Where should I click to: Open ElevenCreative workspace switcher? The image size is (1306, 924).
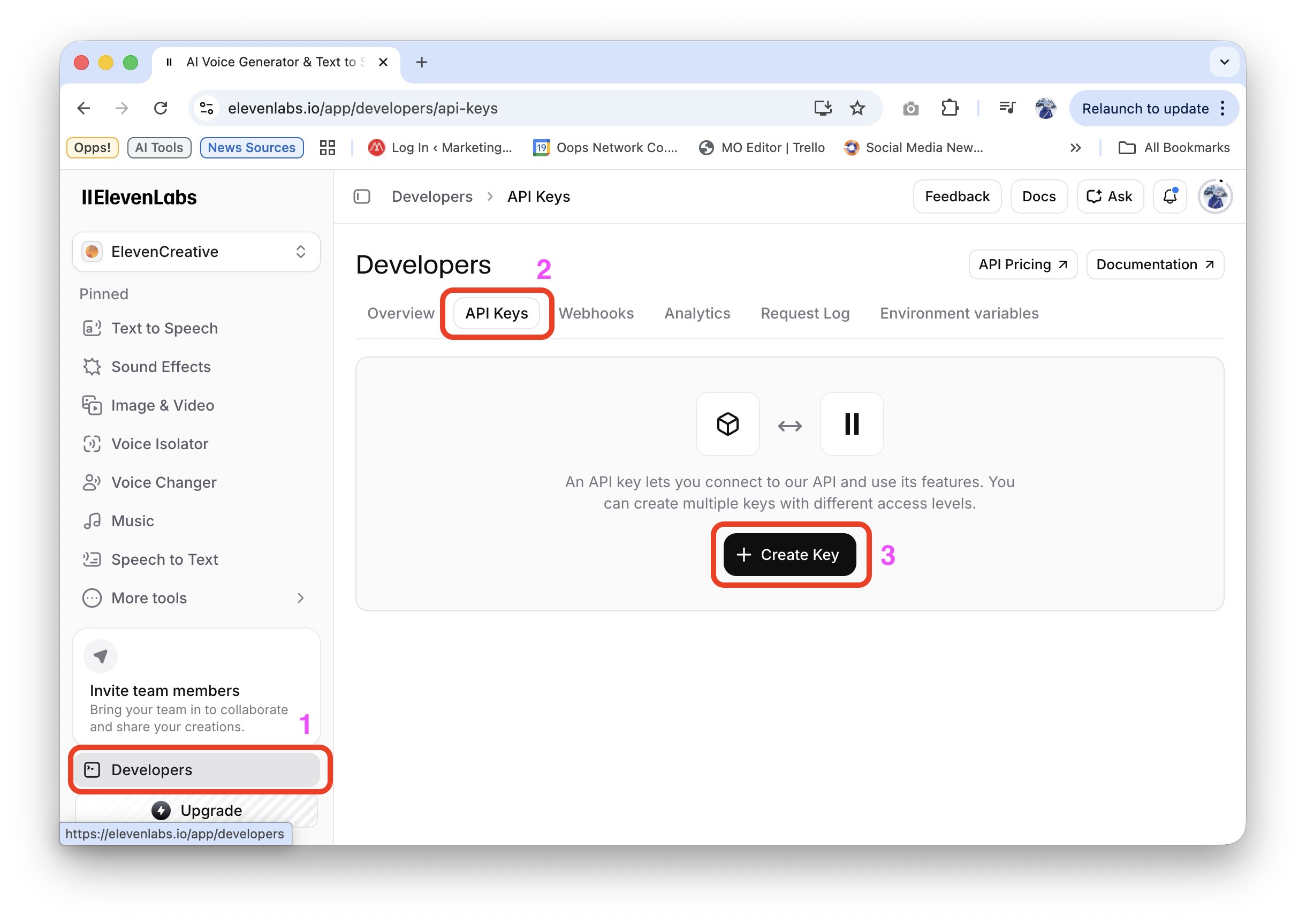(196, 252)
